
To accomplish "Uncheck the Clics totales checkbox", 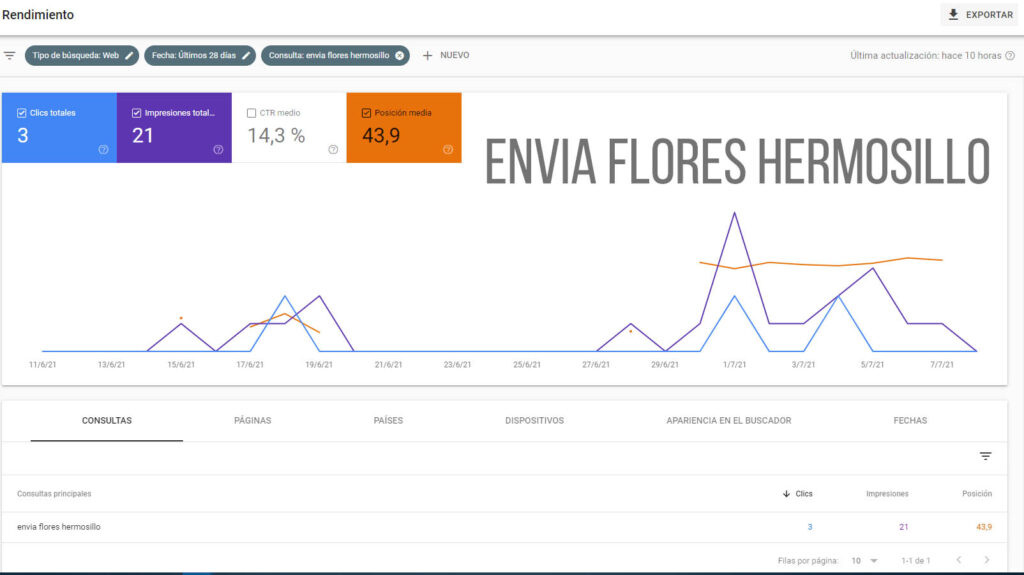I will (22, 113).
